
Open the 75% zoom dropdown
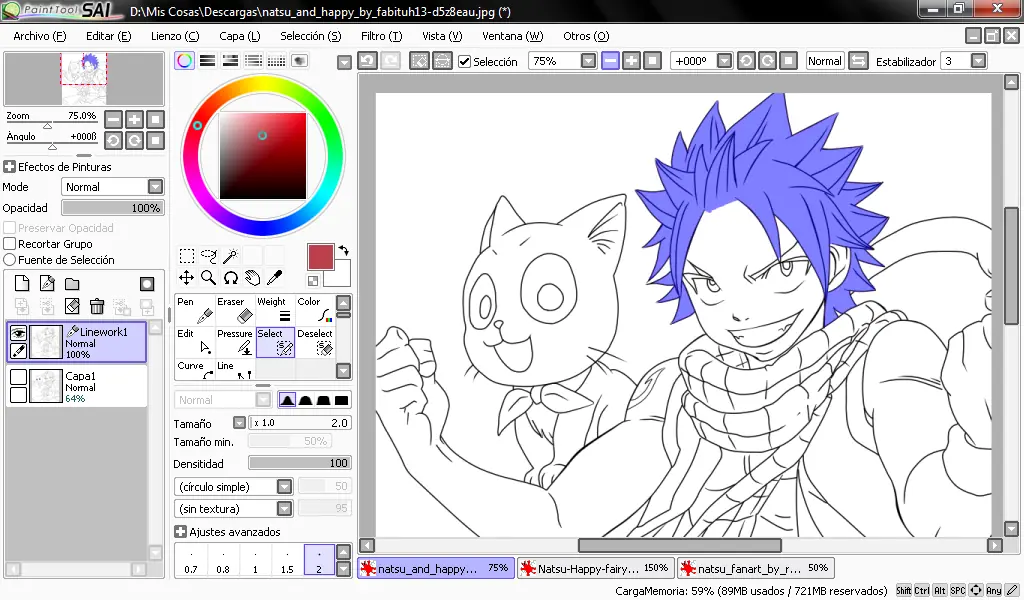coord(588,61)
